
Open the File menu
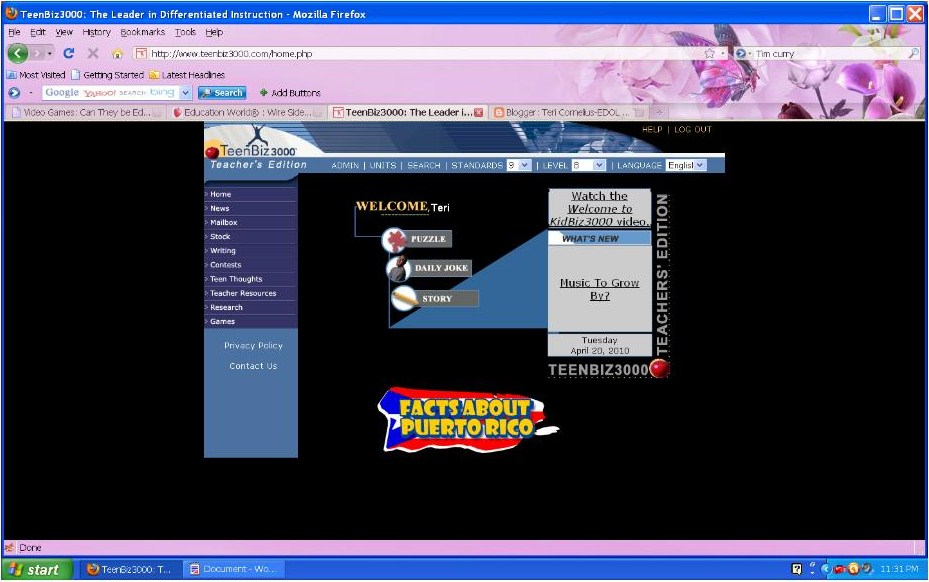click(14, 32)
